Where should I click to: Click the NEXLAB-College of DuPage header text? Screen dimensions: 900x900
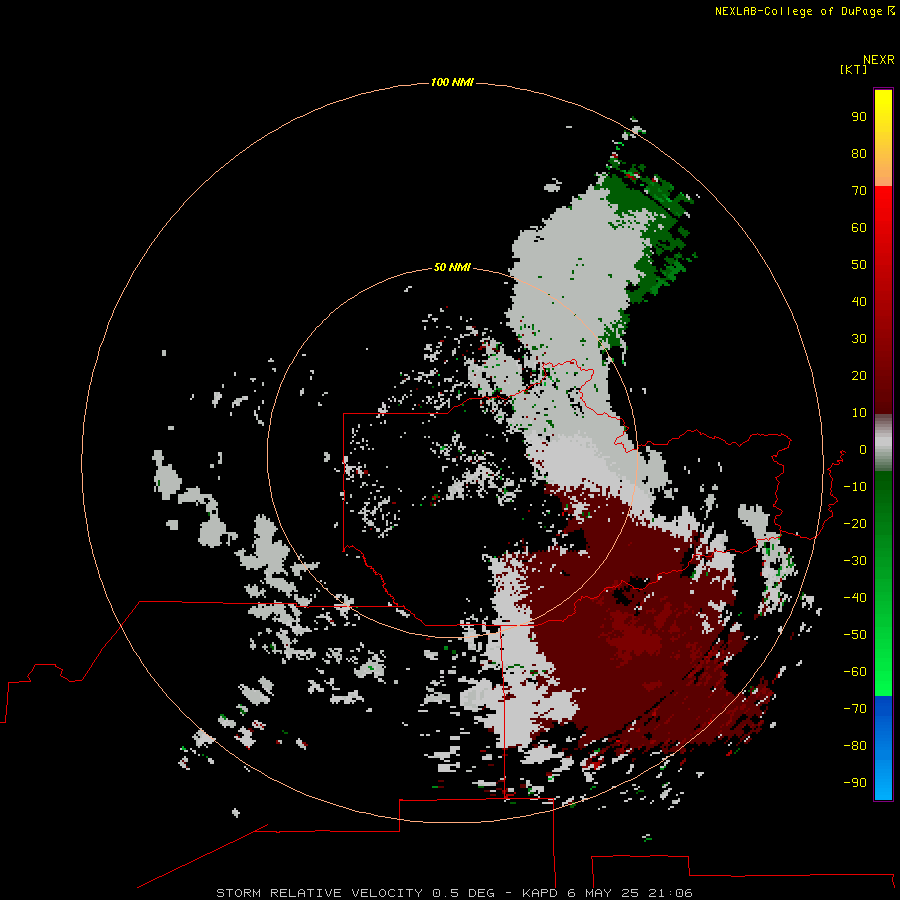(x=804, y=11)
